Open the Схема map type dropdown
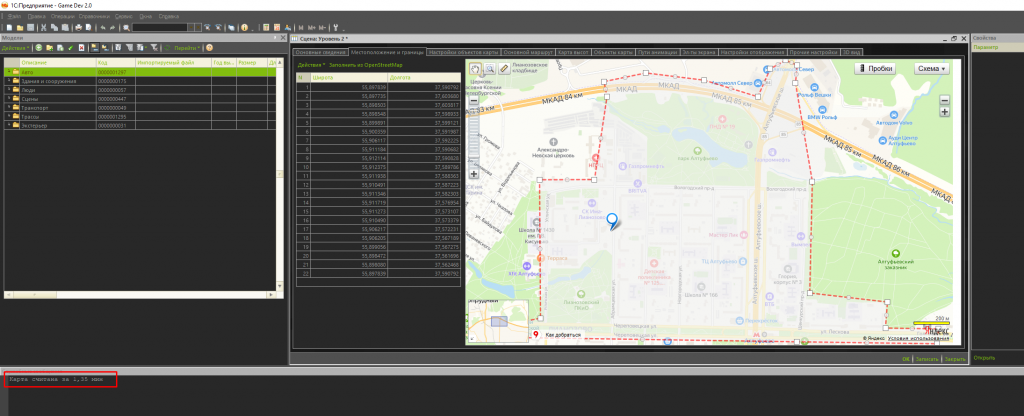1024x416 pixels. 932,69
